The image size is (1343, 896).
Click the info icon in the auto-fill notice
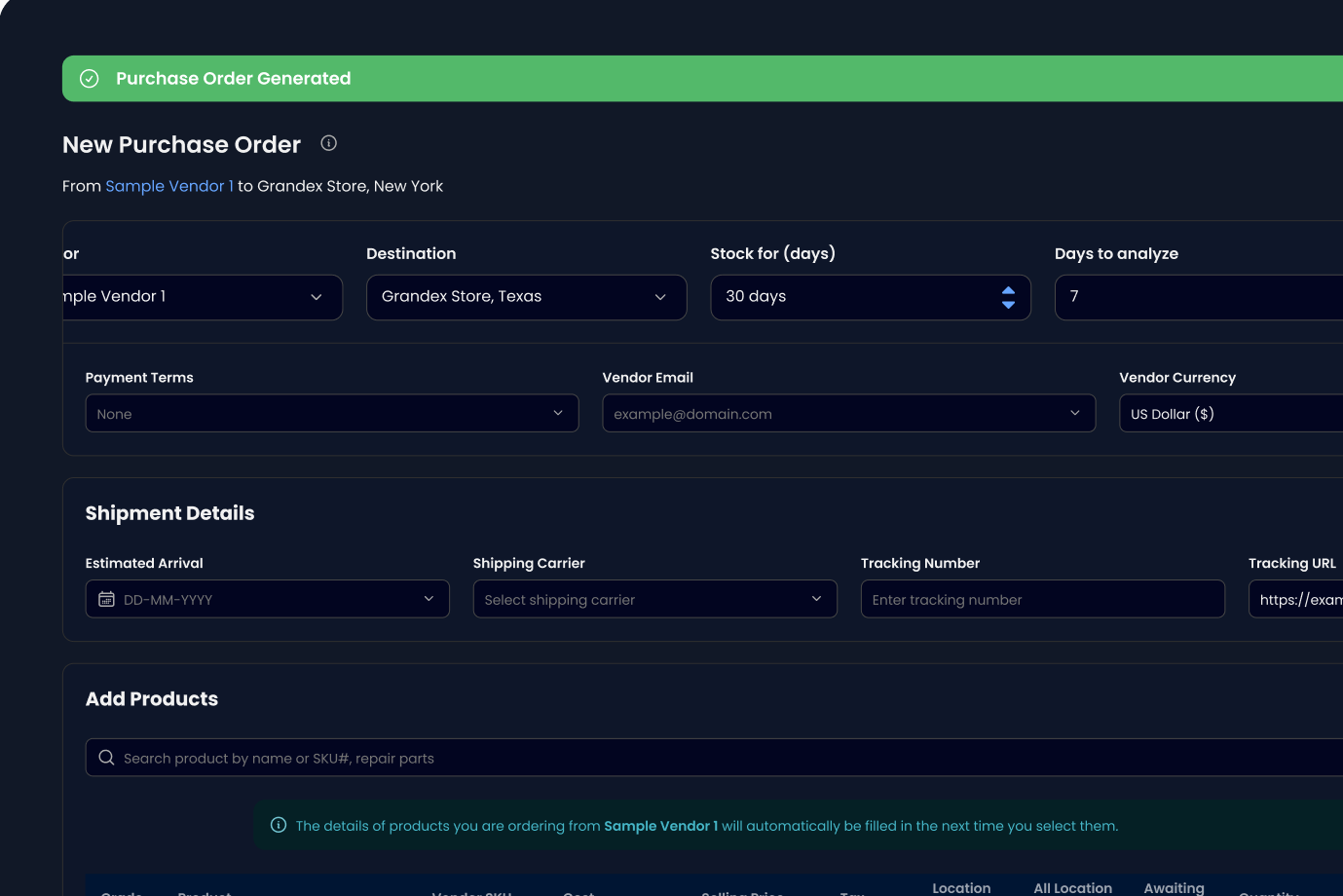[x=279, y=825]
